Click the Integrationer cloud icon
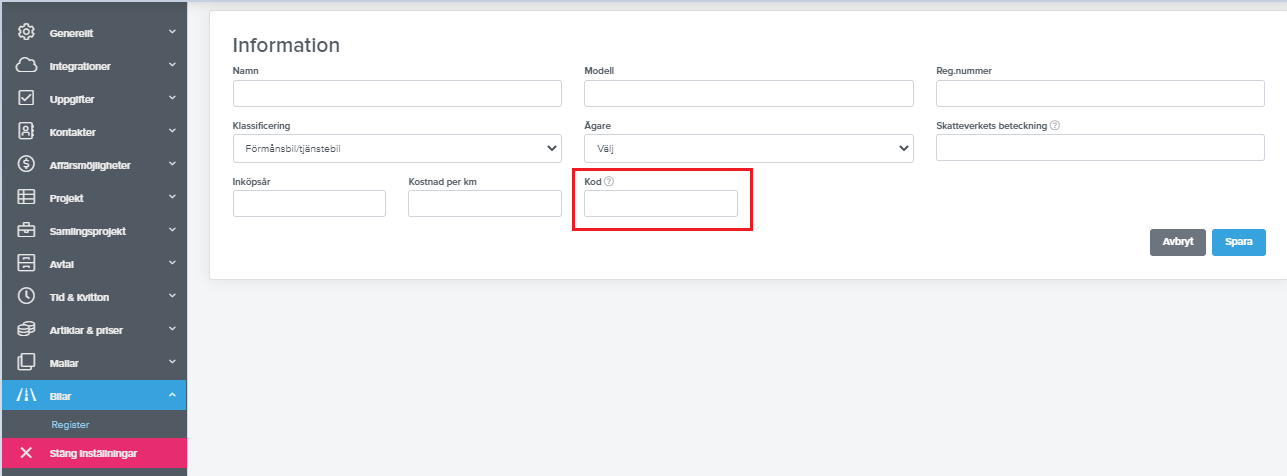This screenshot has height=476, width=1287. (x=27, y=66)
